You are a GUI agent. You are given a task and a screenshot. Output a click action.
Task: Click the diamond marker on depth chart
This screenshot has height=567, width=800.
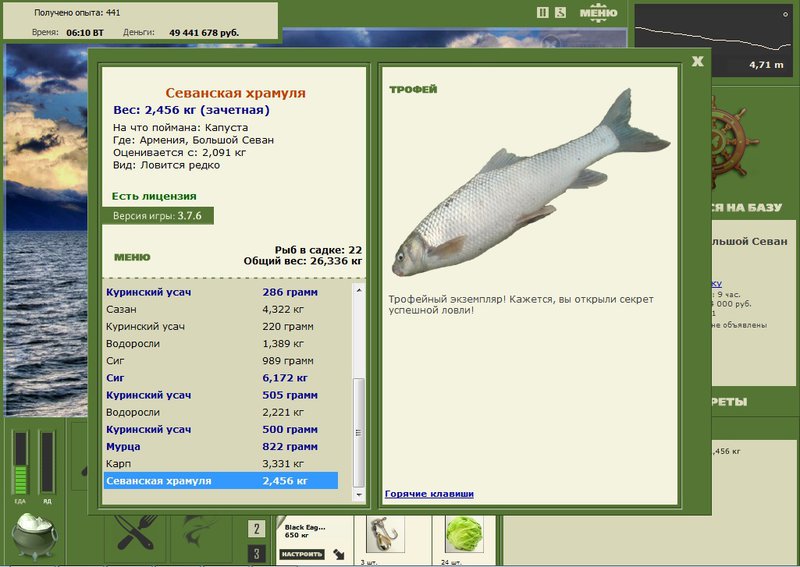point(786,14)
